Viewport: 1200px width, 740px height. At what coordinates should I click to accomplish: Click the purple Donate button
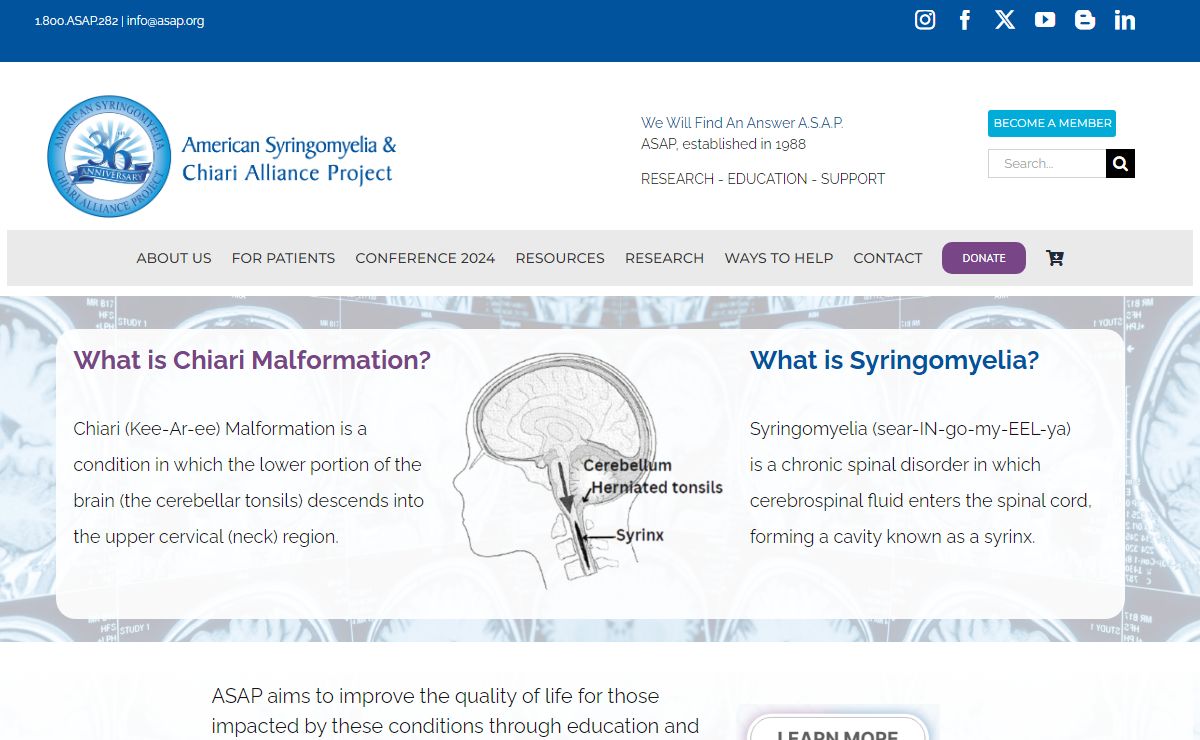click(984, 258)
